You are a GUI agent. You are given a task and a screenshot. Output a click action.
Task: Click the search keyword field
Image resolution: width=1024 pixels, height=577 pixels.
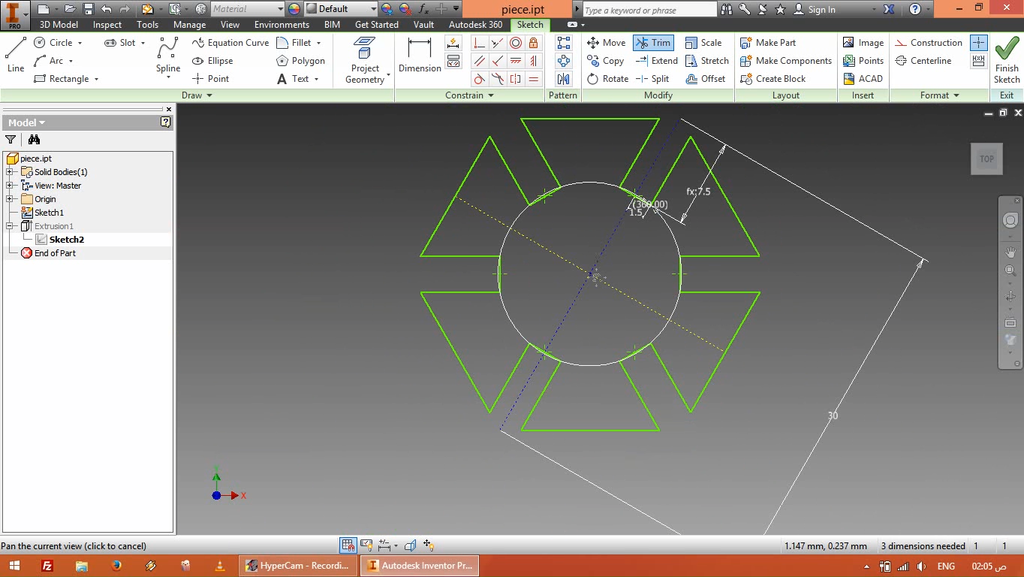coord(649,10)
